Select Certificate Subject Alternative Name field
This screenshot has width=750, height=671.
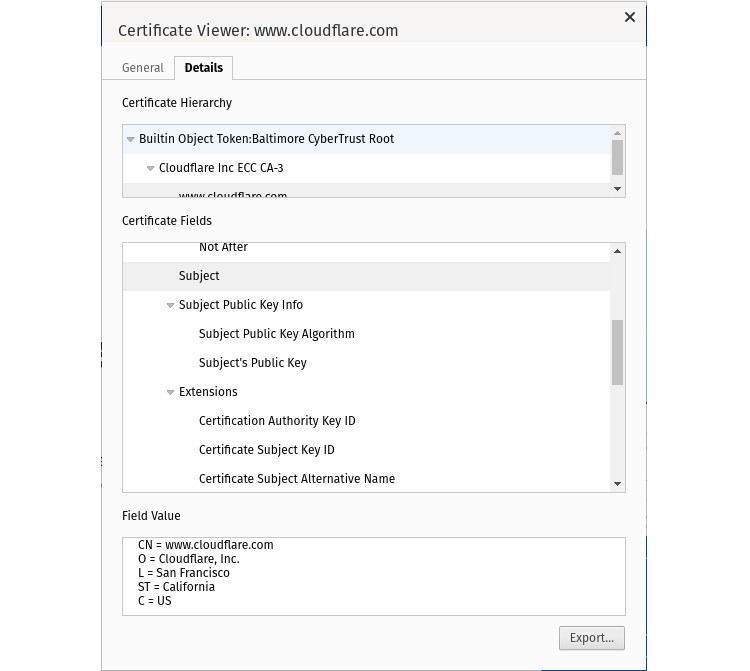(366, 478)
